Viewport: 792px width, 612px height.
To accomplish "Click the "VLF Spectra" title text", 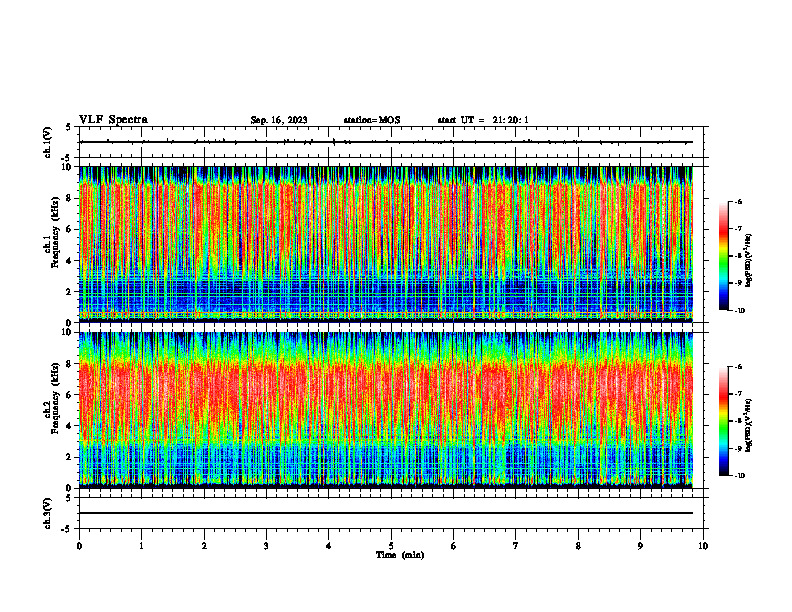I will coord(113,120).
